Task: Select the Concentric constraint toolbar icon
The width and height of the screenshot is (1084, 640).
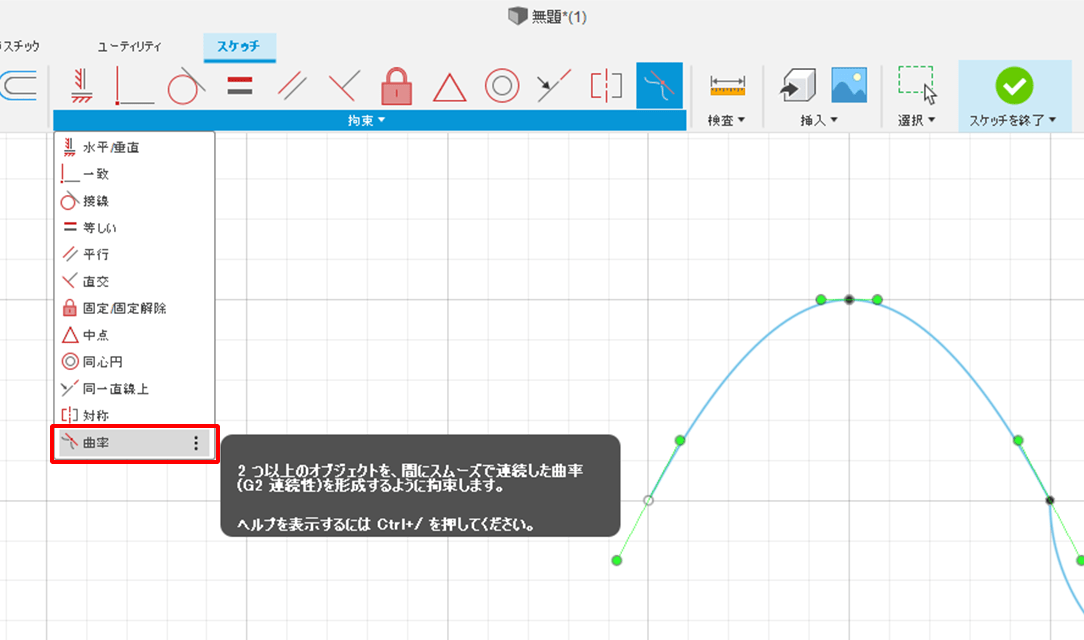Action: (x=502, y=86)
